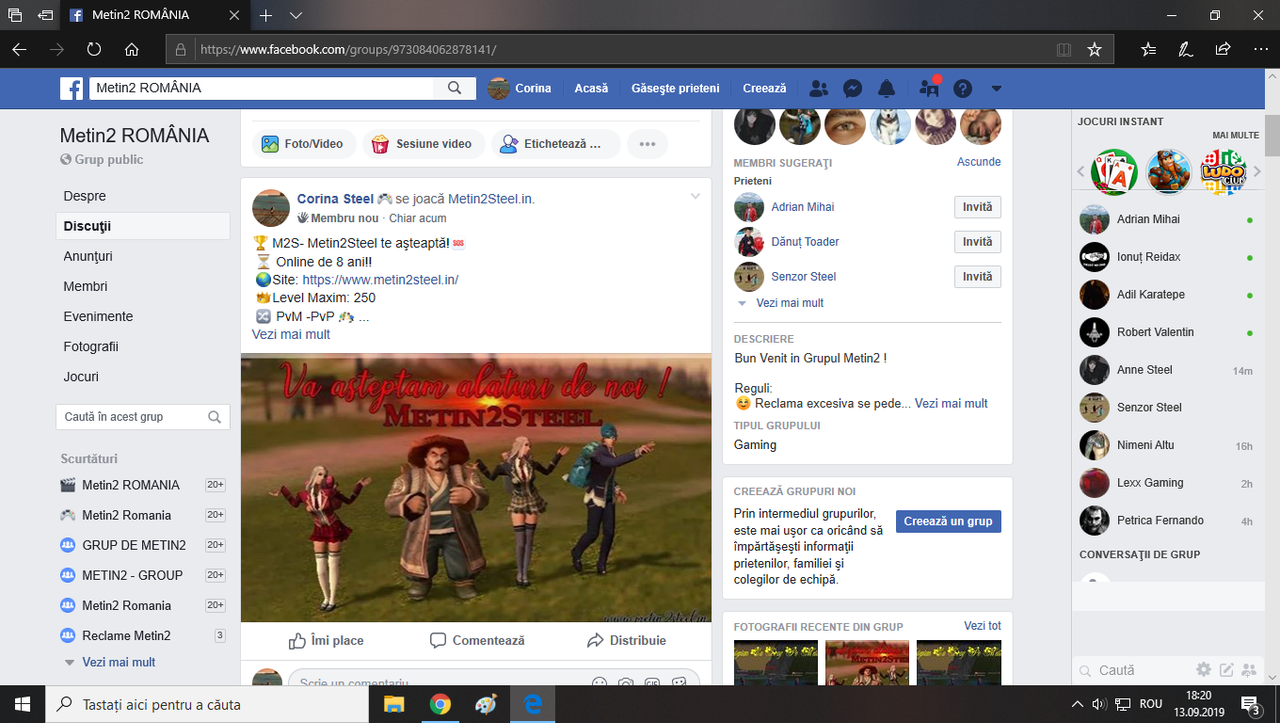This screenshot has height=723, width=1280.
Task: Open Anunțuri in the group menu
Action: point(88,256)
